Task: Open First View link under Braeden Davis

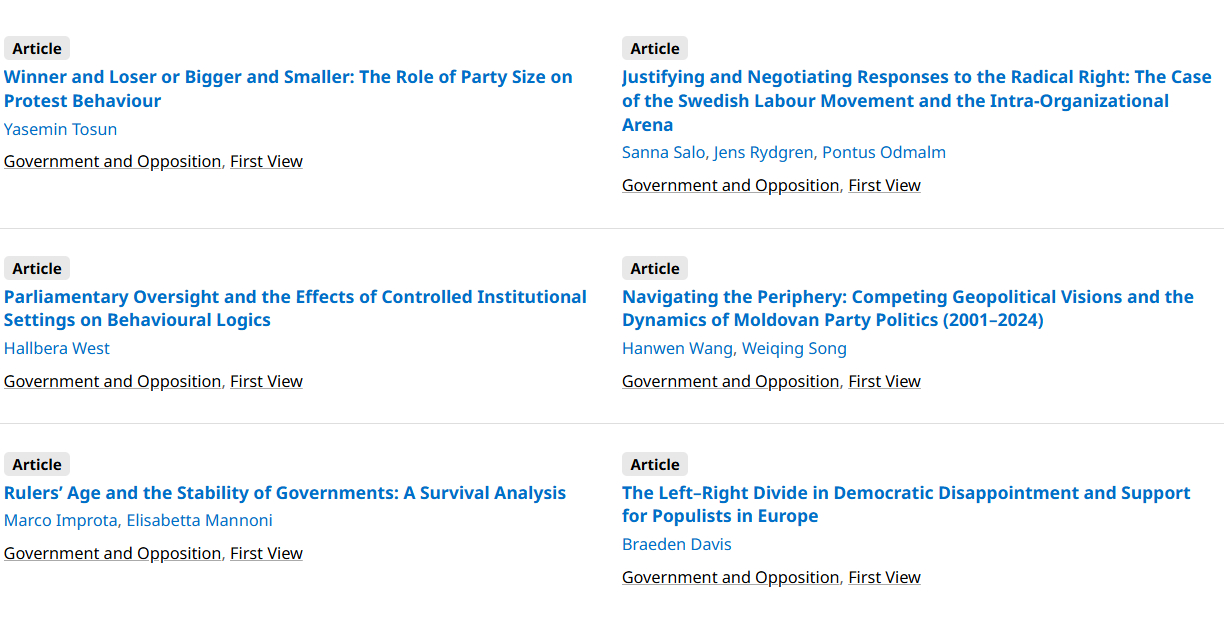Action: 884,577
